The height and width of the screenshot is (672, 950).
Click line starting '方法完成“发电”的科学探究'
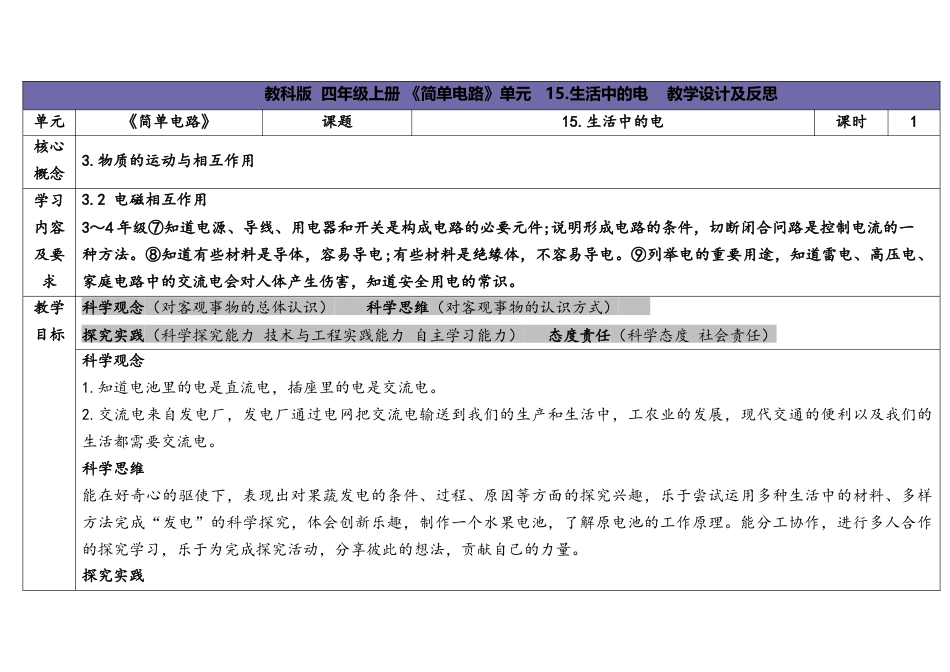pos(507,522)
